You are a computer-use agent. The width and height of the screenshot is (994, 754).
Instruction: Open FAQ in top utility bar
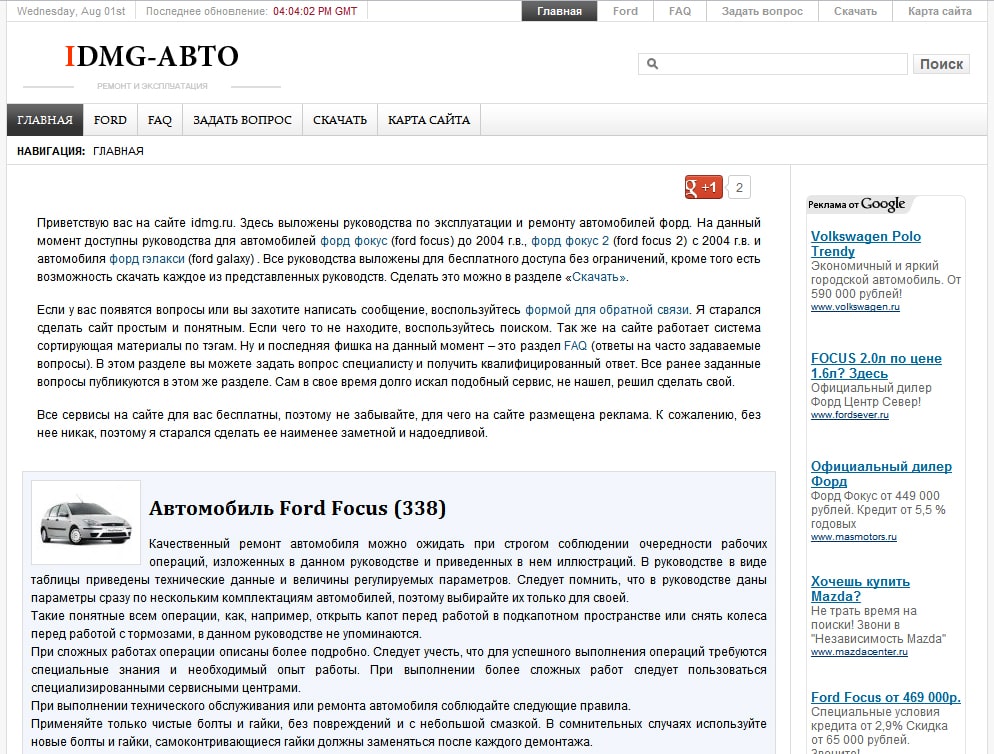pyautogui.click(x=680, y=11)
